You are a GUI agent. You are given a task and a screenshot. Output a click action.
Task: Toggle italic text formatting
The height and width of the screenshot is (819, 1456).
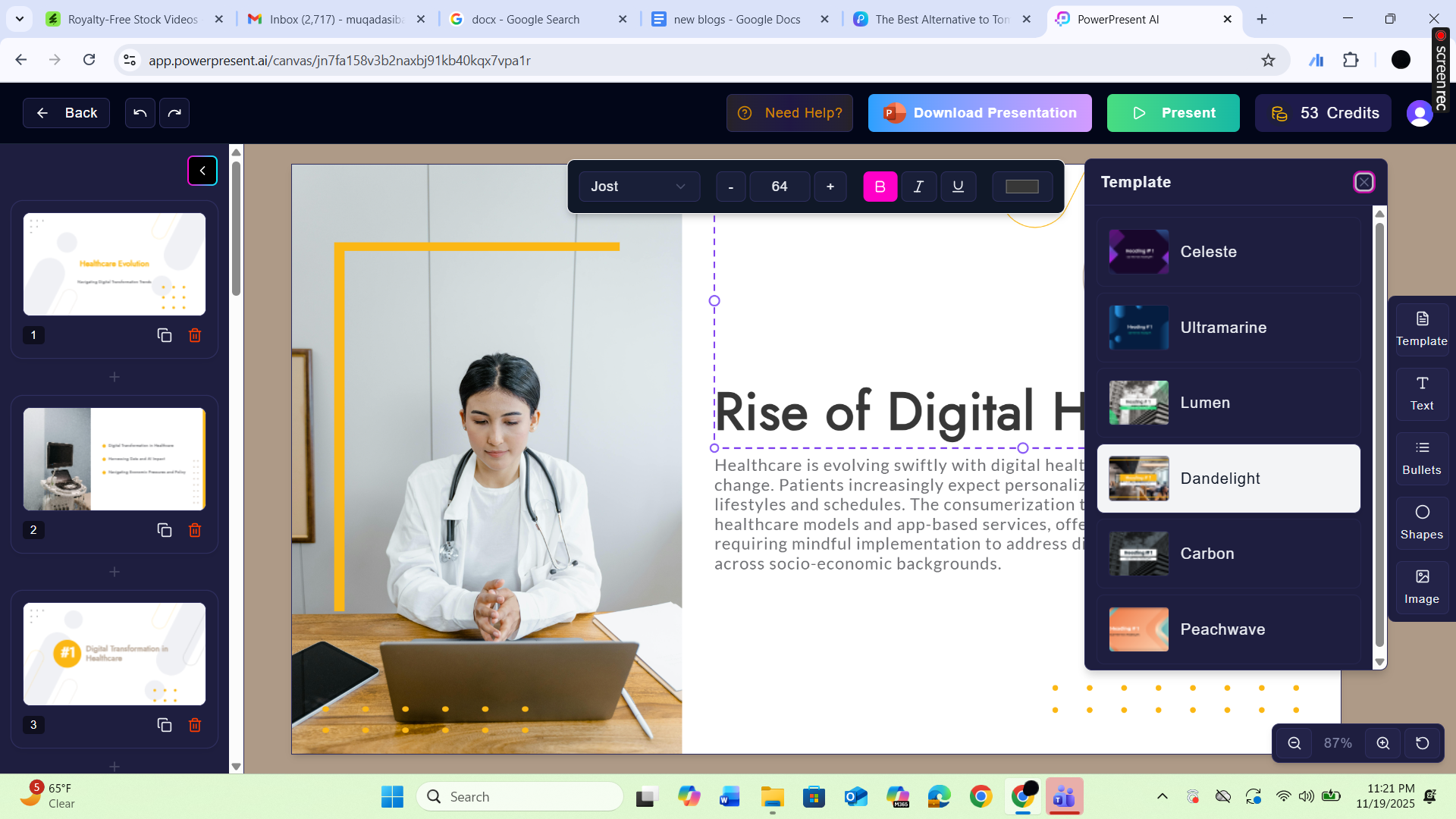(x=918, y=187)
